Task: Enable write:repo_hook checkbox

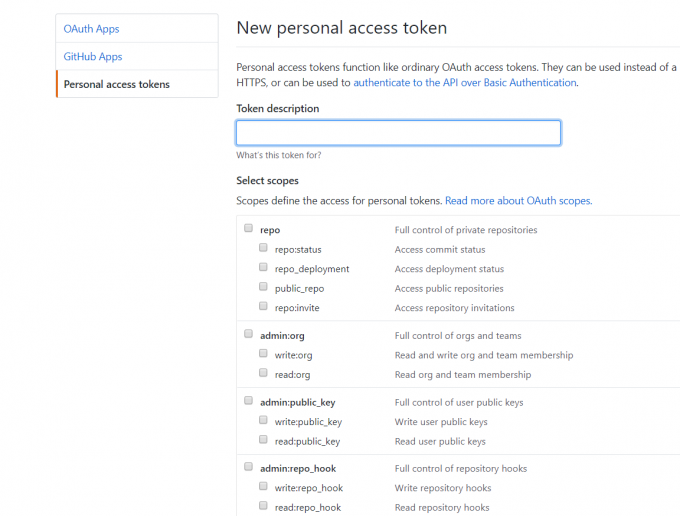Action: tap(263, 487)
